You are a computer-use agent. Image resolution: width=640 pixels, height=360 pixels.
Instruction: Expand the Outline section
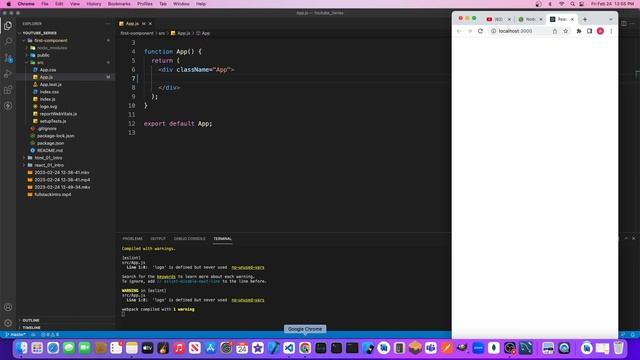tap(31, 320)
